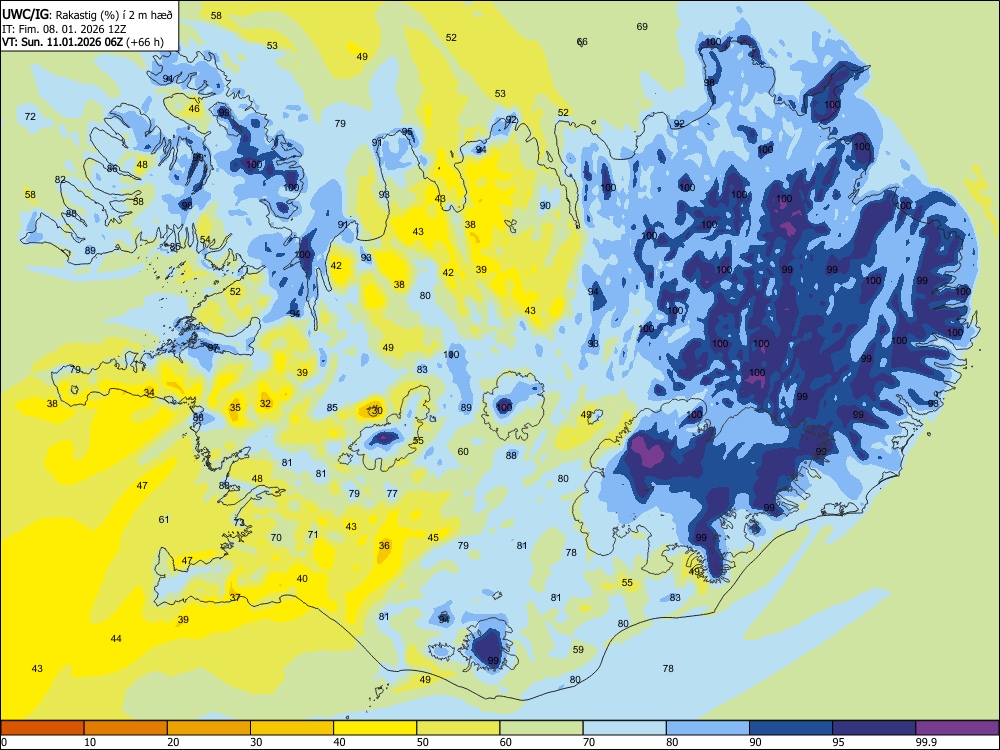The image size is (1000, 750).
Task: Click the map humidity value '35'
Action: pyautogui.click(x=235, y=408)
